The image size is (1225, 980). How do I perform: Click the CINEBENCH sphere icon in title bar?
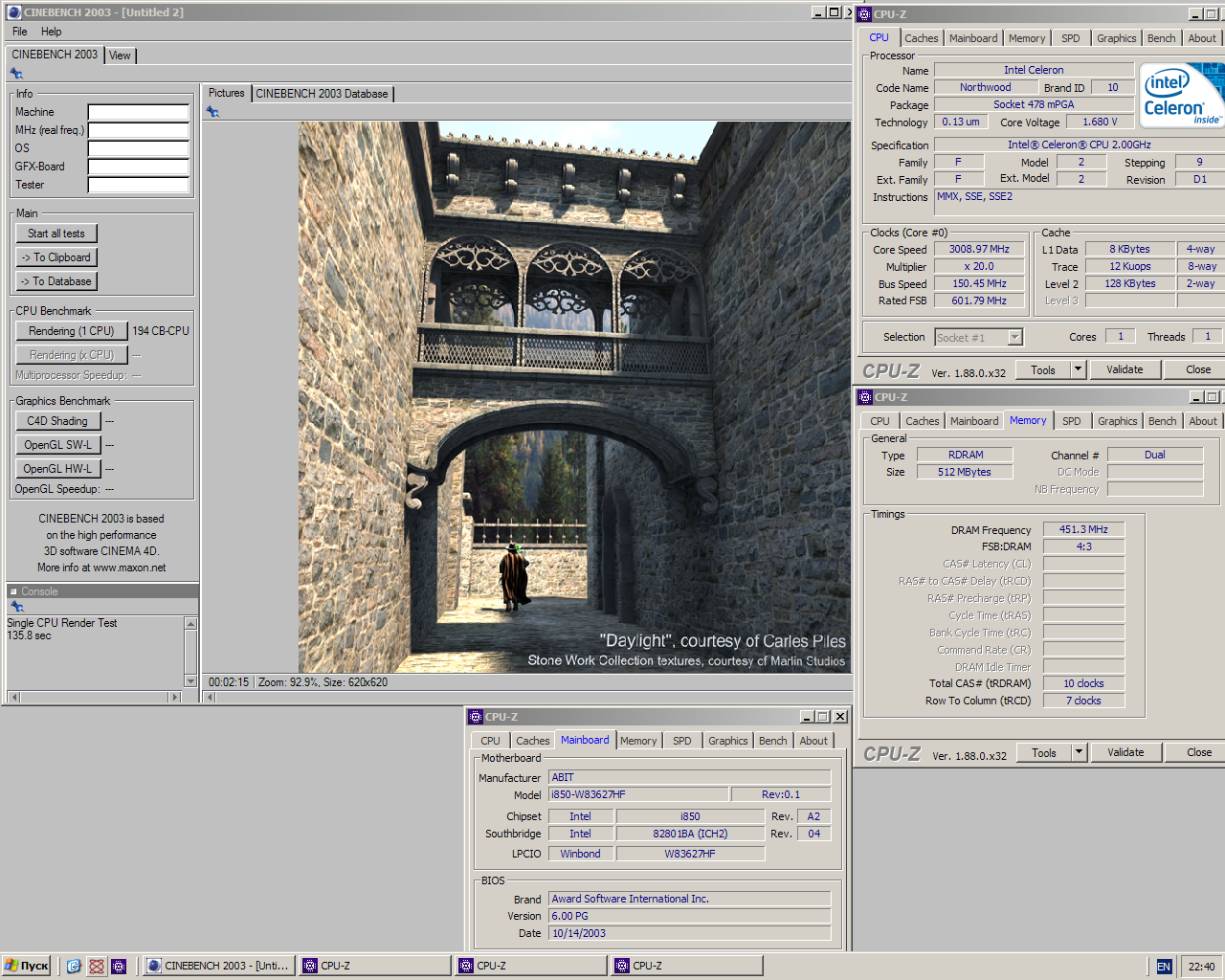click(x=13, y=12)
